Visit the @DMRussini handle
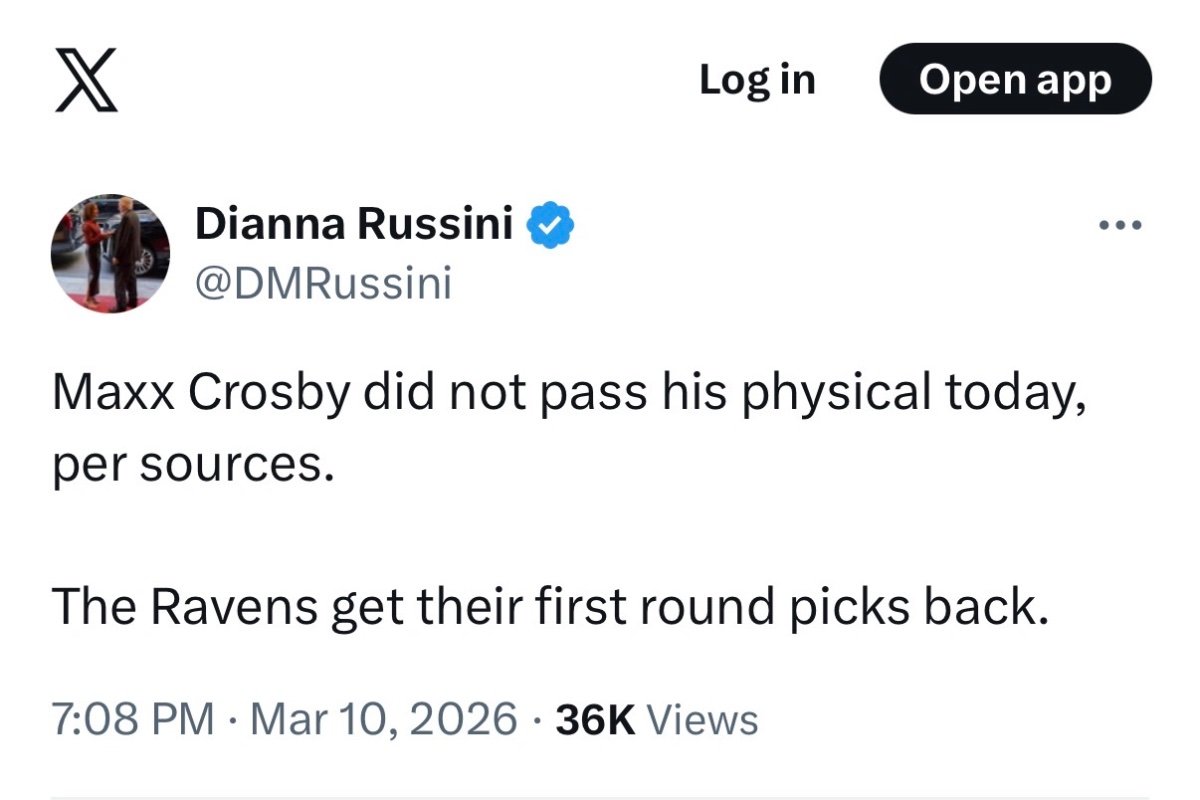1200x800 pixels. (323, 284)
